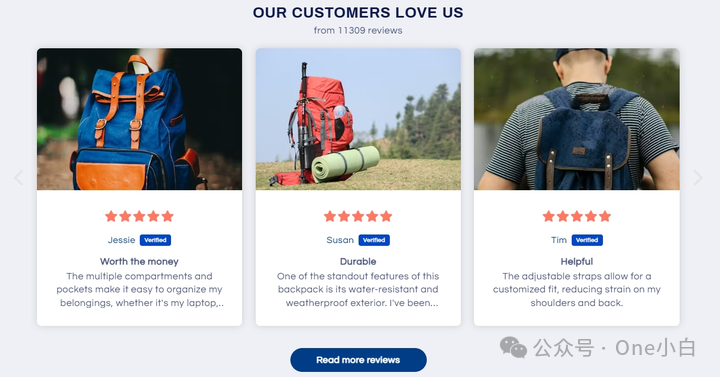This screenshot has width=720, height=377.
Task: Open the photo of man wearing backpack
Action: pyautogui.click(x=577, y=119)
